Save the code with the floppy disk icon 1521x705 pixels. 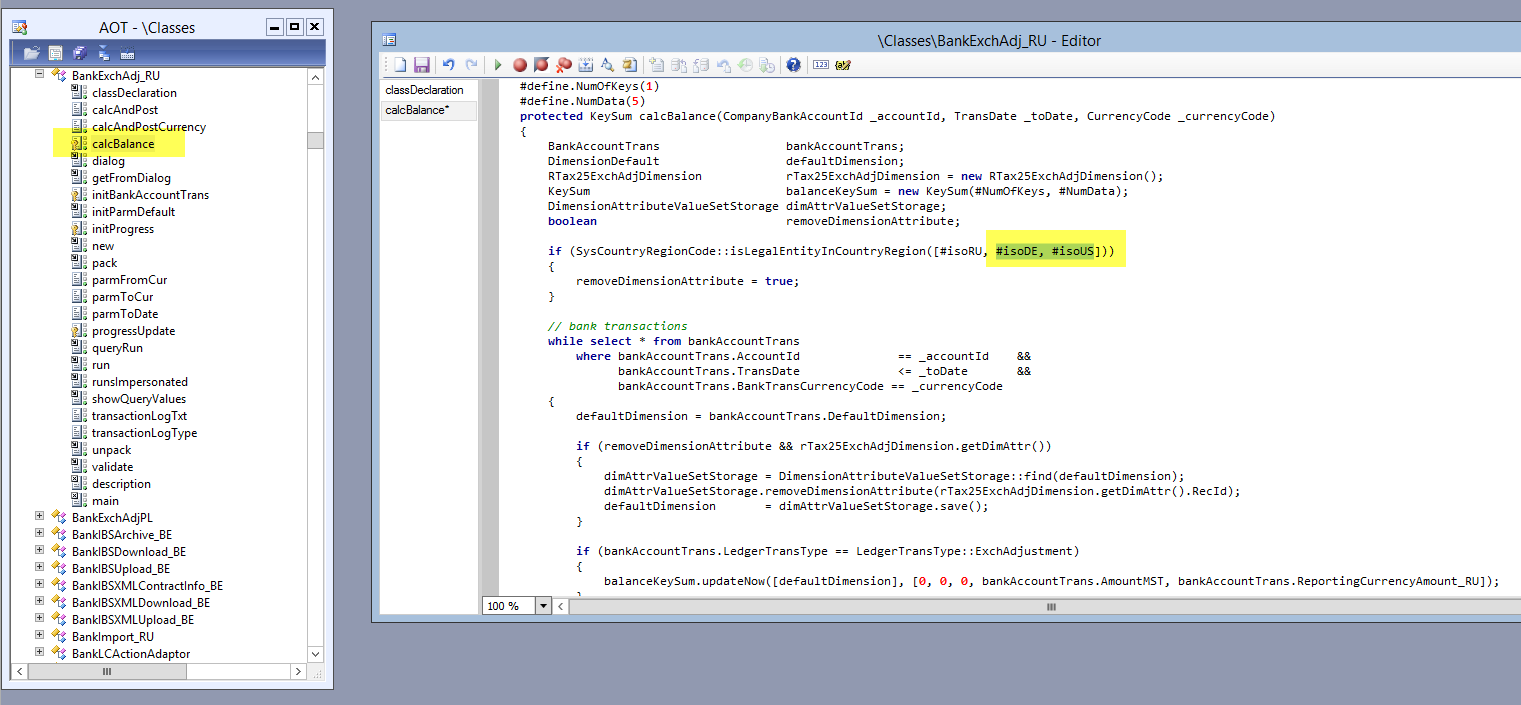[x=421, y=65]
